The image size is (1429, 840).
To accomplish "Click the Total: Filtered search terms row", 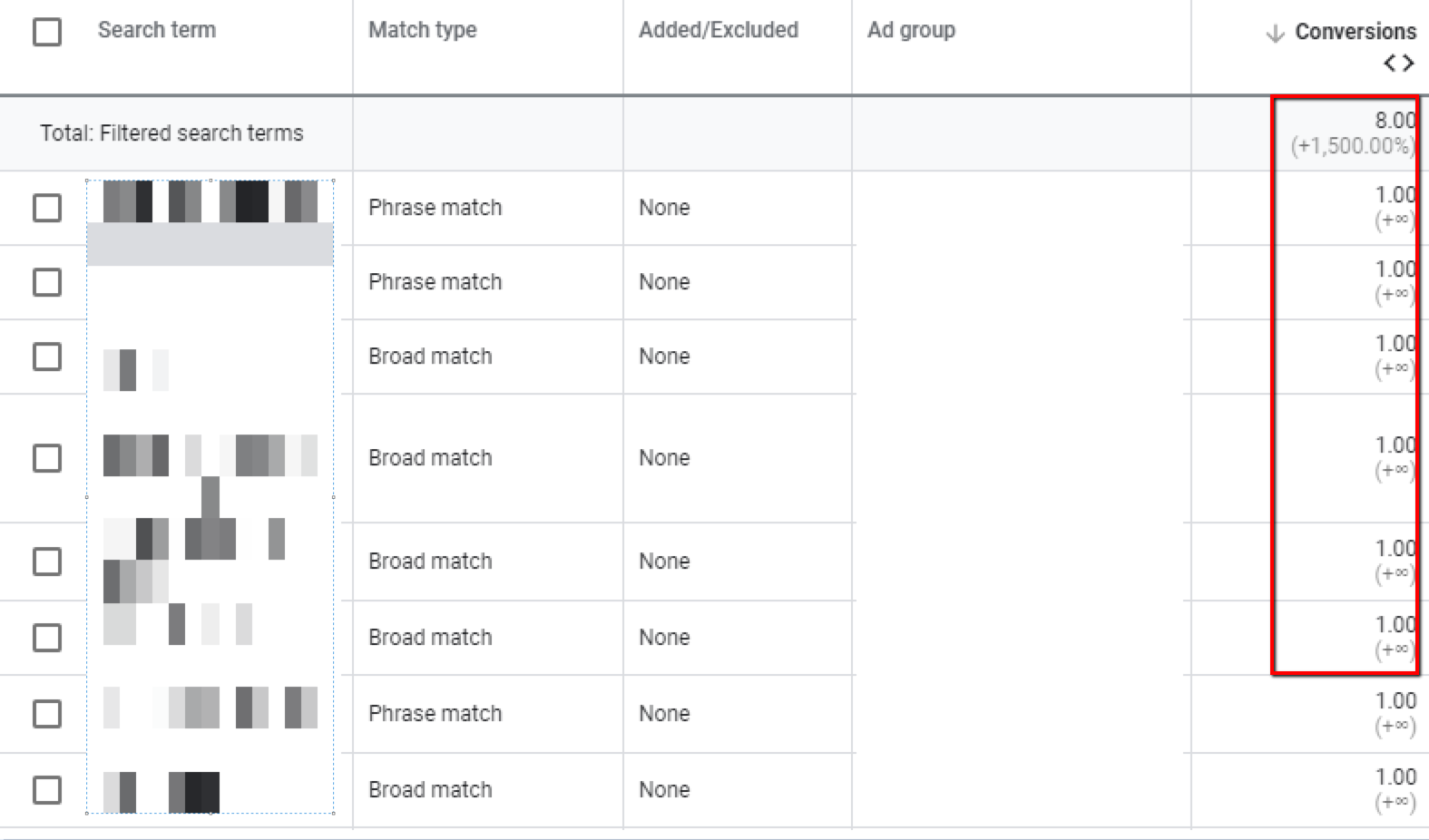I will tap(714, 133).
